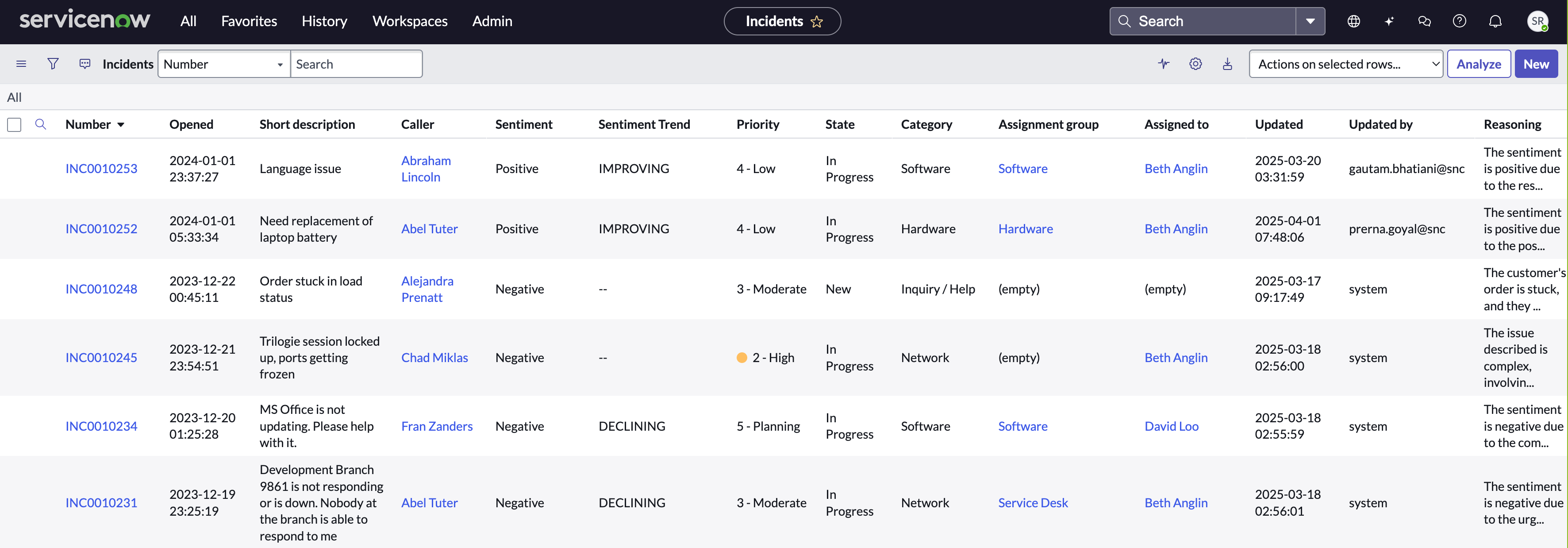1568x548 pixels.
Task: Toggle the column search magnifier icon
Action: coord(41,124)
